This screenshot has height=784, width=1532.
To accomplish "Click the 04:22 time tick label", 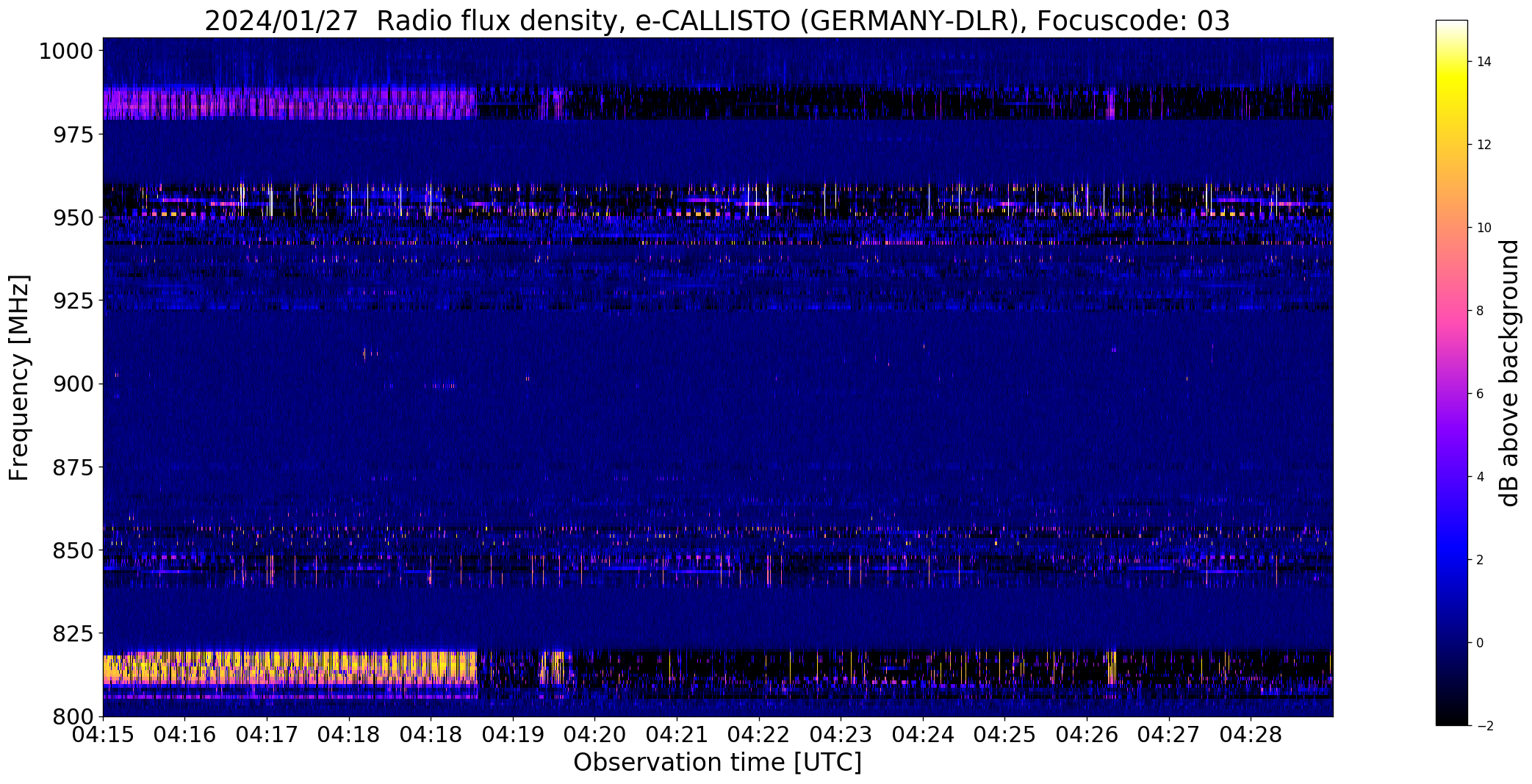I will click(759, 735).
